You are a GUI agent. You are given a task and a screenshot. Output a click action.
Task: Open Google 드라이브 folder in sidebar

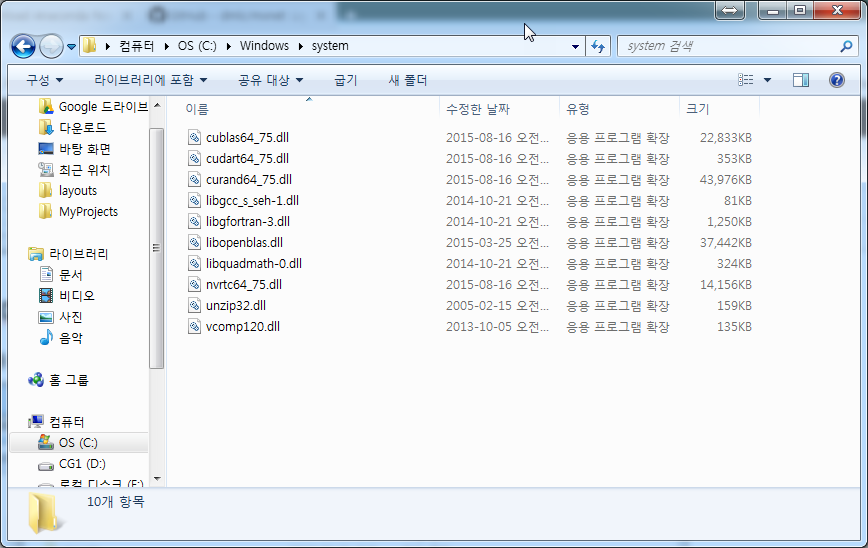point(94,106)
